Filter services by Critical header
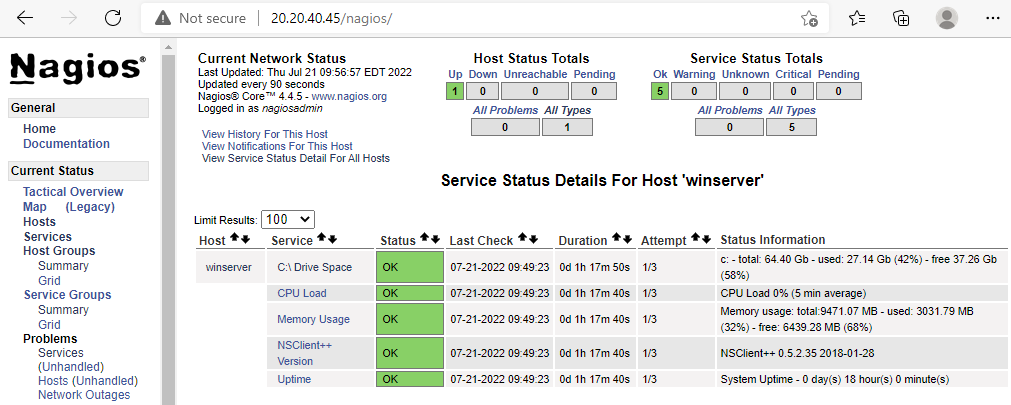The image size is (1011, 405). click(793, 75)
